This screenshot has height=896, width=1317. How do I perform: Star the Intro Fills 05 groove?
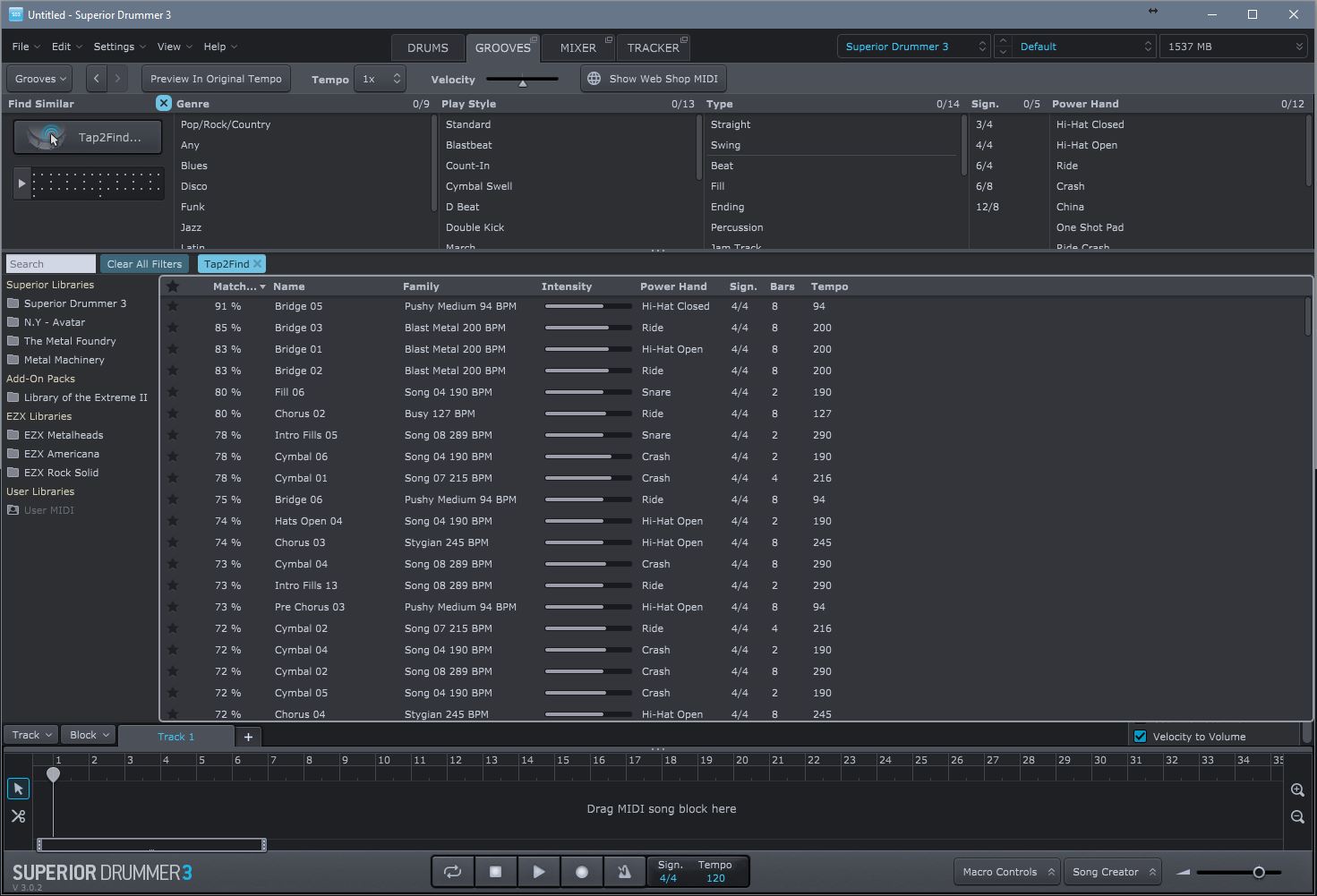(x=173, y=435)
